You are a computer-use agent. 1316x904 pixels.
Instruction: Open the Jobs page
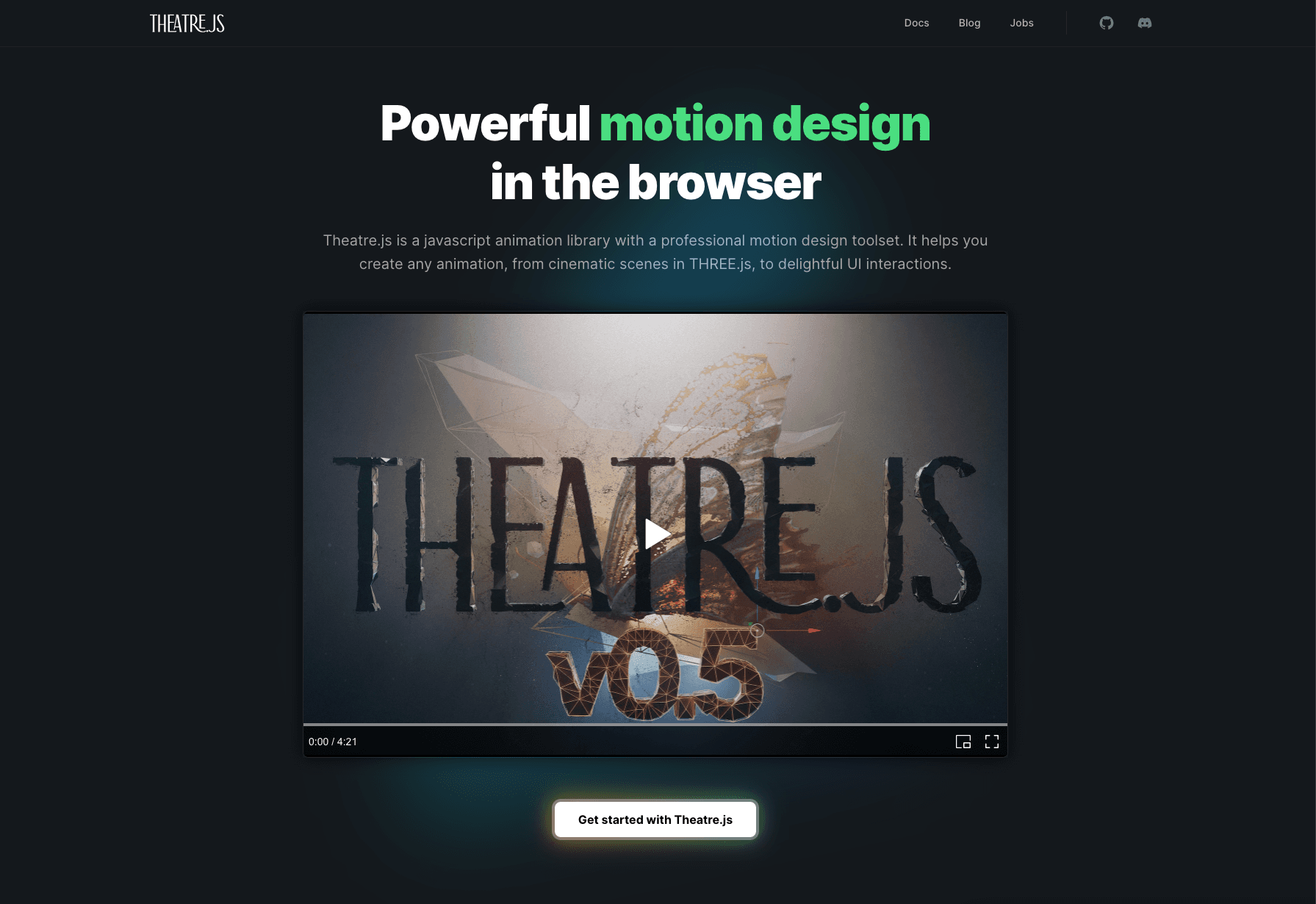(1021, 23)
